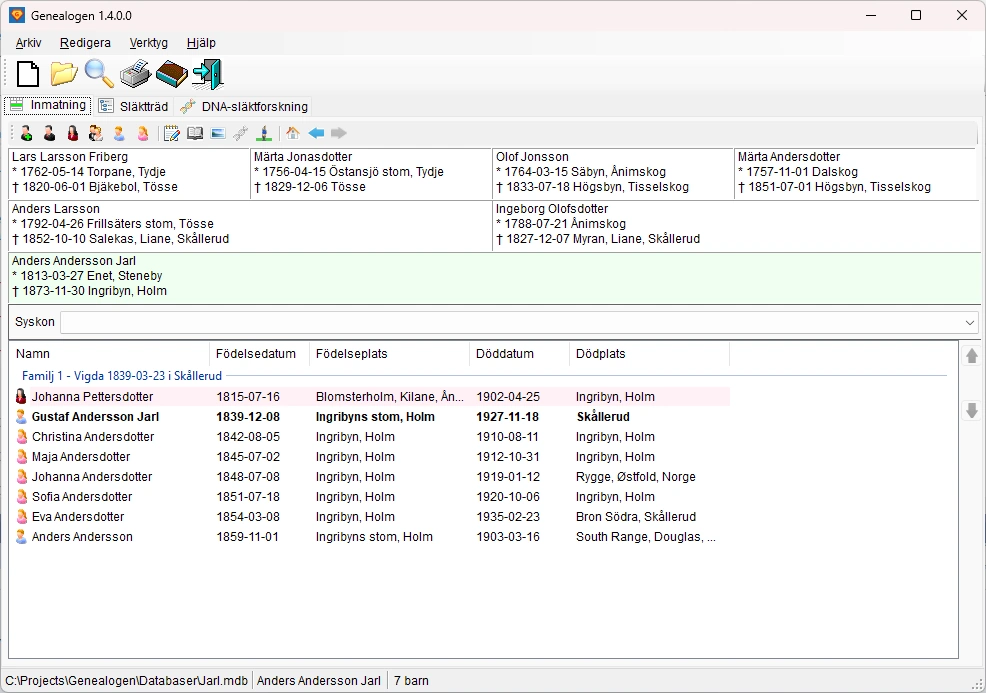Open a database with the folder icon
The image size is (986, 693).
point(64,74)
